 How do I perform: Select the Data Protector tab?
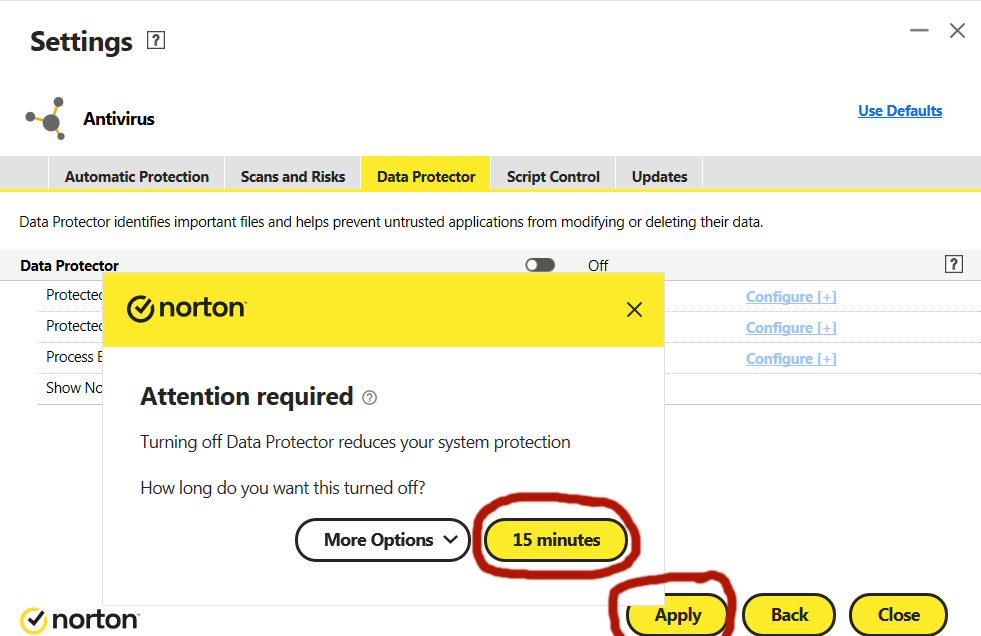point(426,177)
